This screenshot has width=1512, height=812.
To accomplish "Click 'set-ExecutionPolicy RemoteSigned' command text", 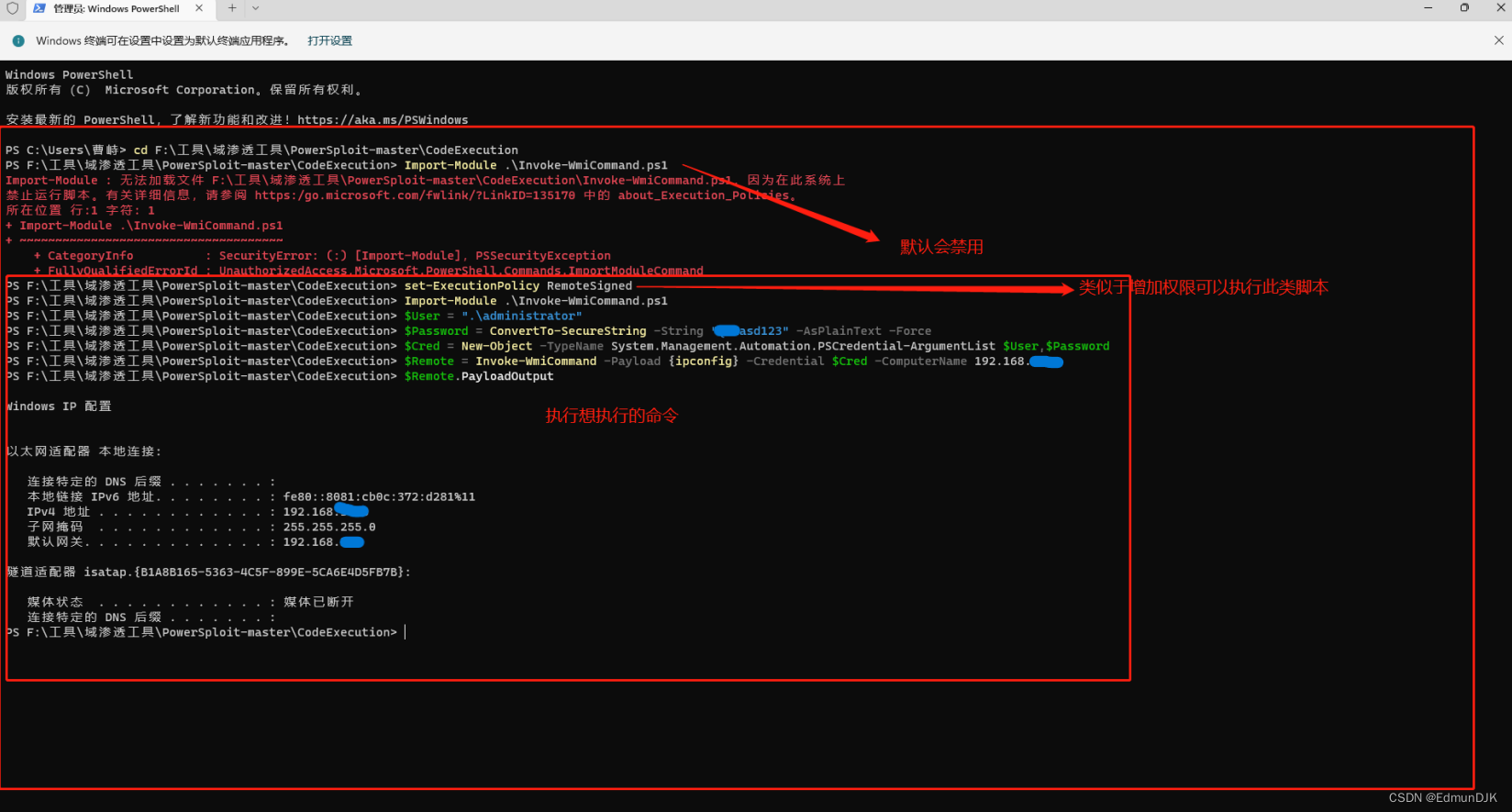I will [518, 286].
